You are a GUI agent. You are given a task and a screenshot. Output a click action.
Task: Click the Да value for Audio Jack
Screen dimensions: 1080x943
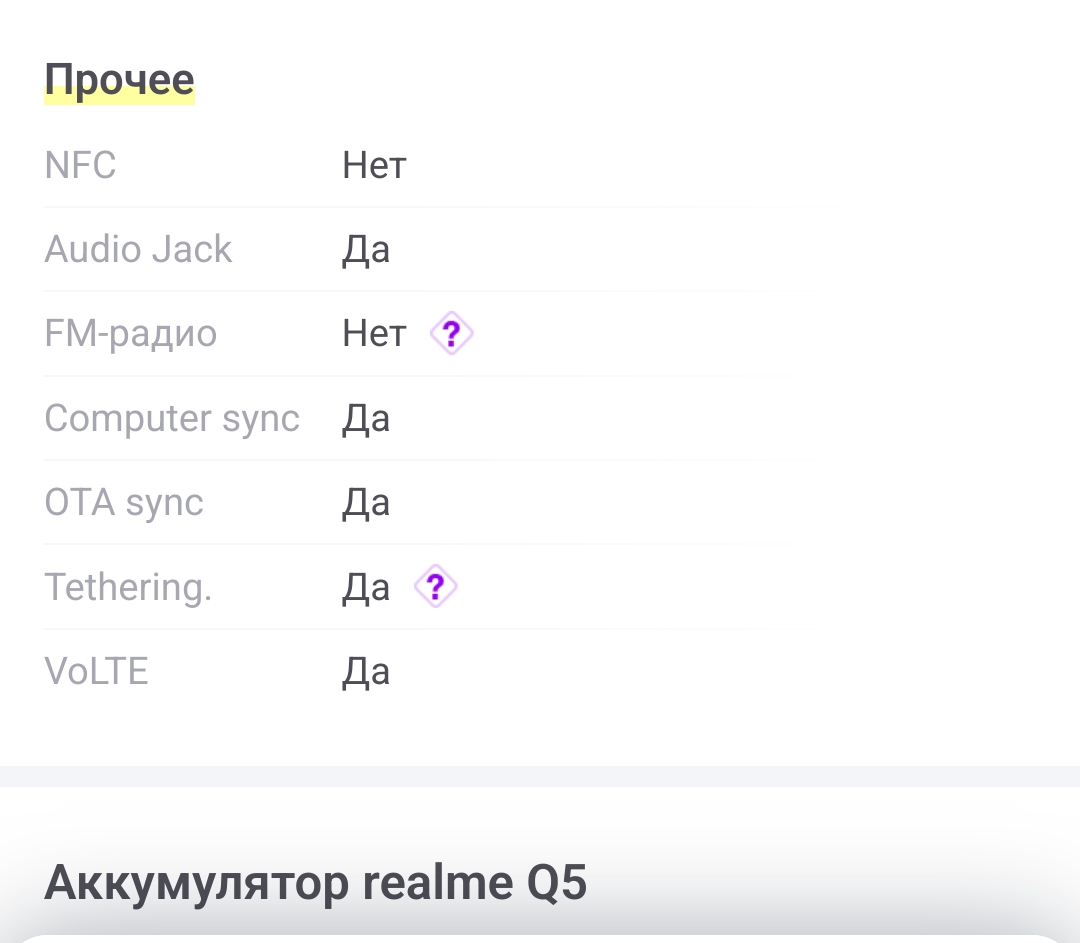click(366, 249)
